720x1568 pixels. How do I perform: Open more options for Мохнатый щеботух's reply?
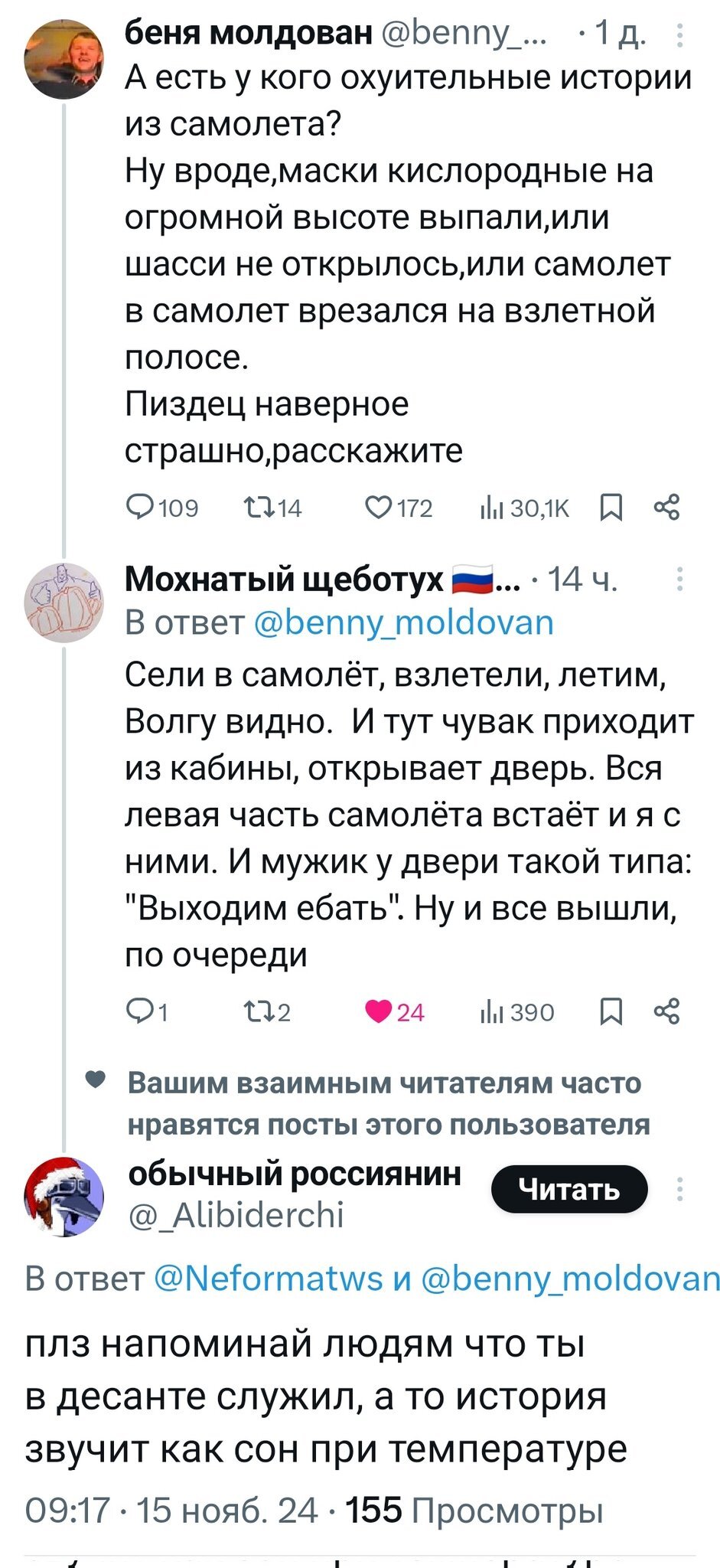pos(679,580)
